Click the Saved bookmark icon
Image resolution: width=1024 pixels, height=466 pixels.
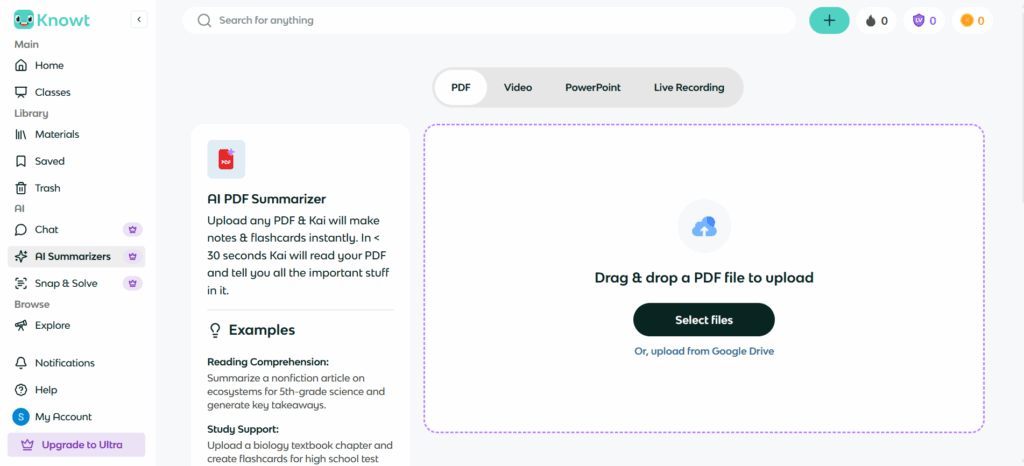click(x=22, y=161)
